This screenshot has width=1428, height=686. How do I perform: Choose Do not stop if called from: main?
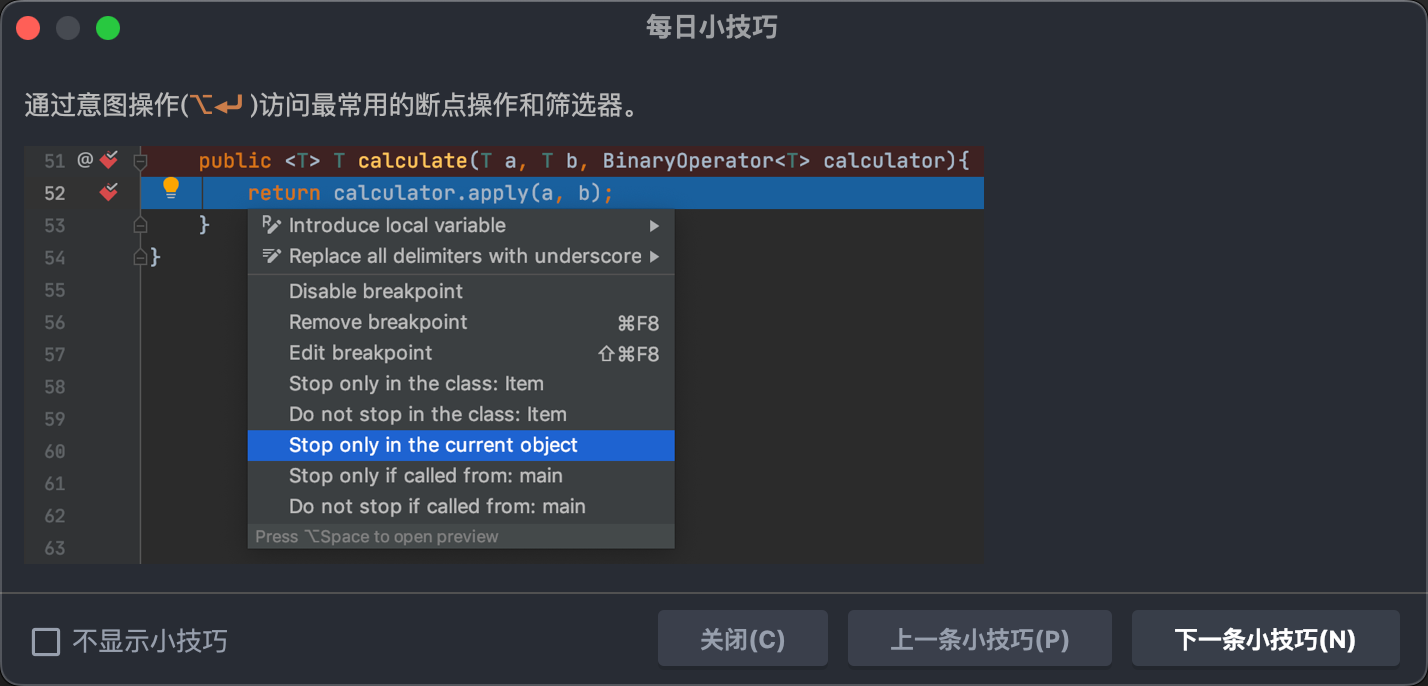tap(437, 506)
